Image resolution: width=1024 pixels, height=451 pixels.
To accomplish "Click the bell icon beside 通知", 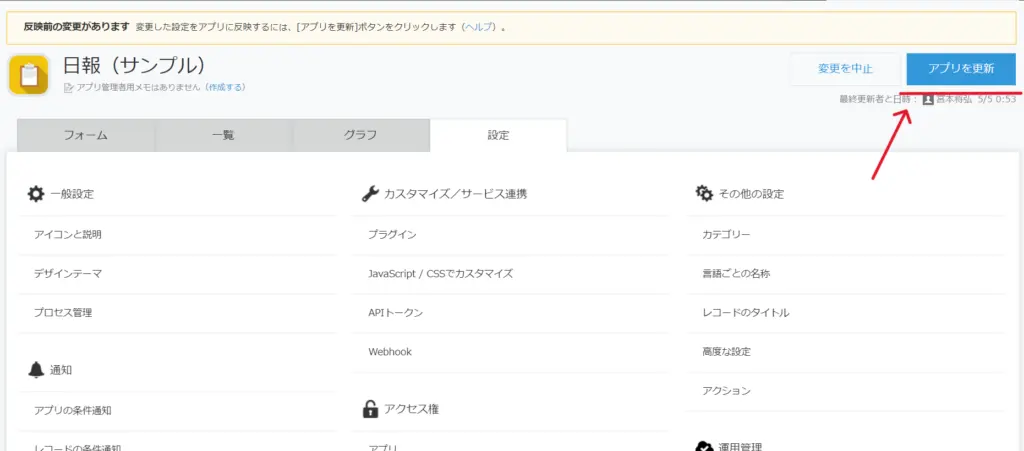I will click(x=36, y=370).
